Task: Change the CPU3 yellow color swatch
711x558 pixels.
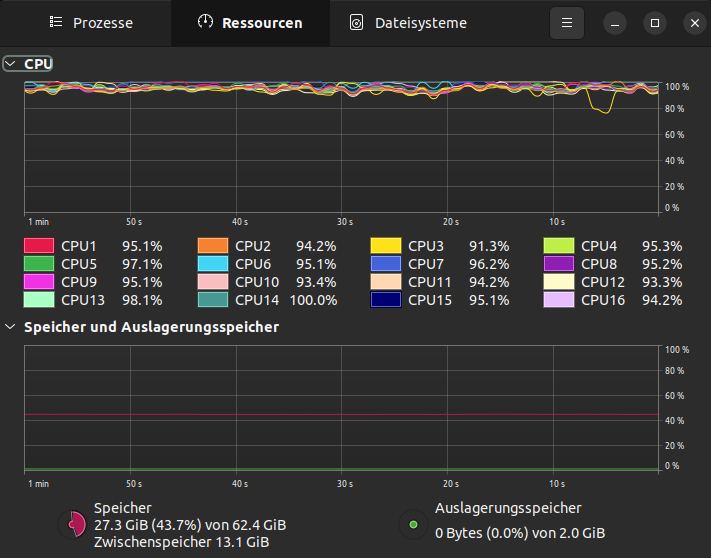Action: coord(386,246)
